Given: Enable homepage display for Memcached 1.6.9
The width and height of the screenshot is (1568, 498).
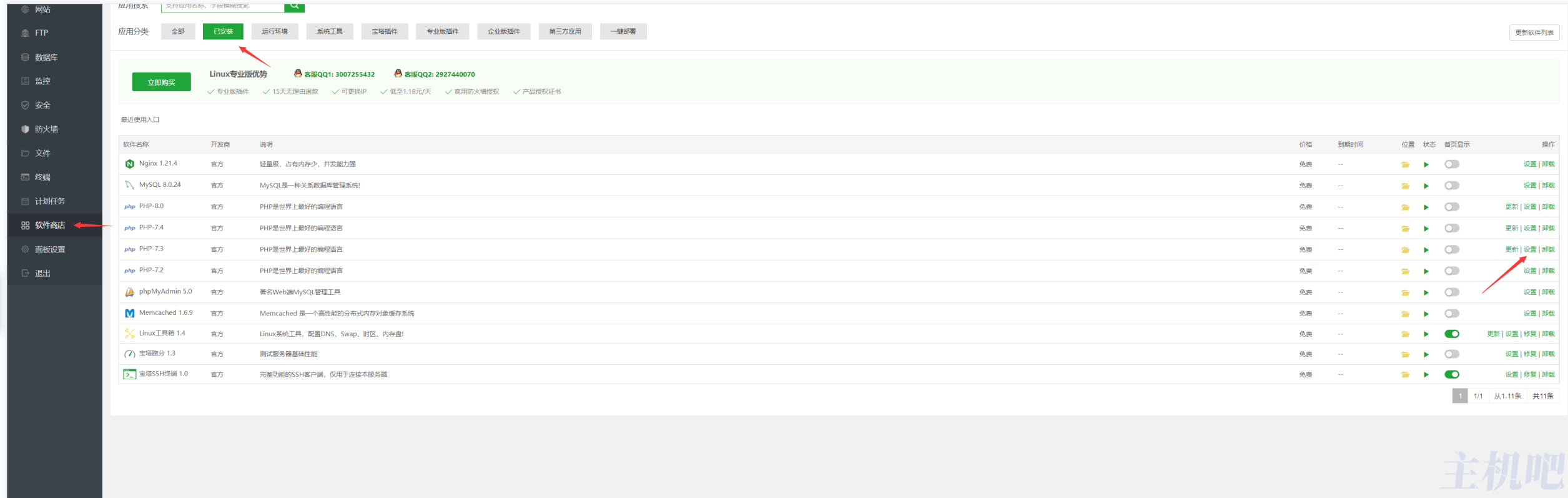Looking at the screenshot, I should click(1452, 314).
